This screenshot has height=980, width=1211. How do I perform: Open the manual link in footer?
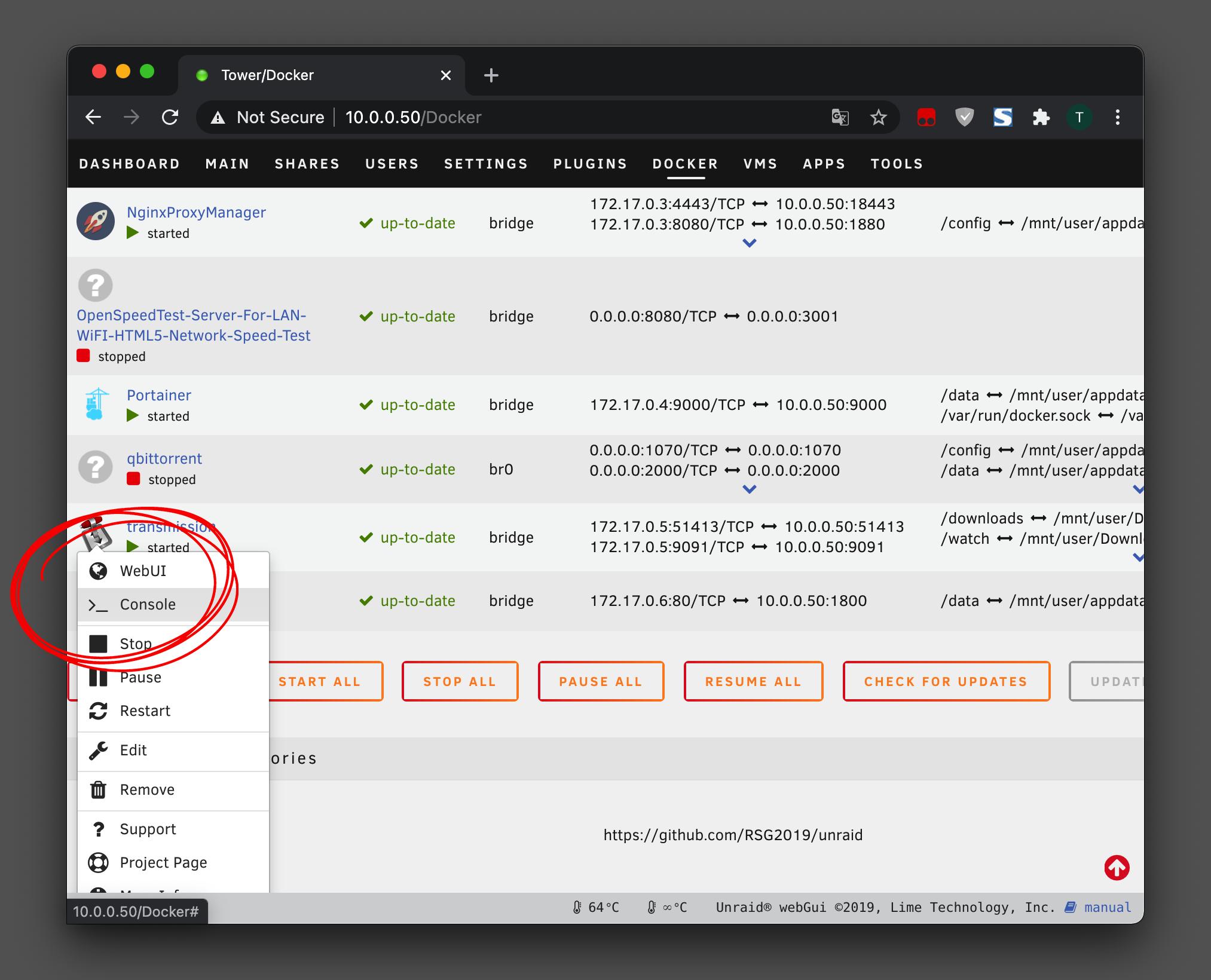1107,908
